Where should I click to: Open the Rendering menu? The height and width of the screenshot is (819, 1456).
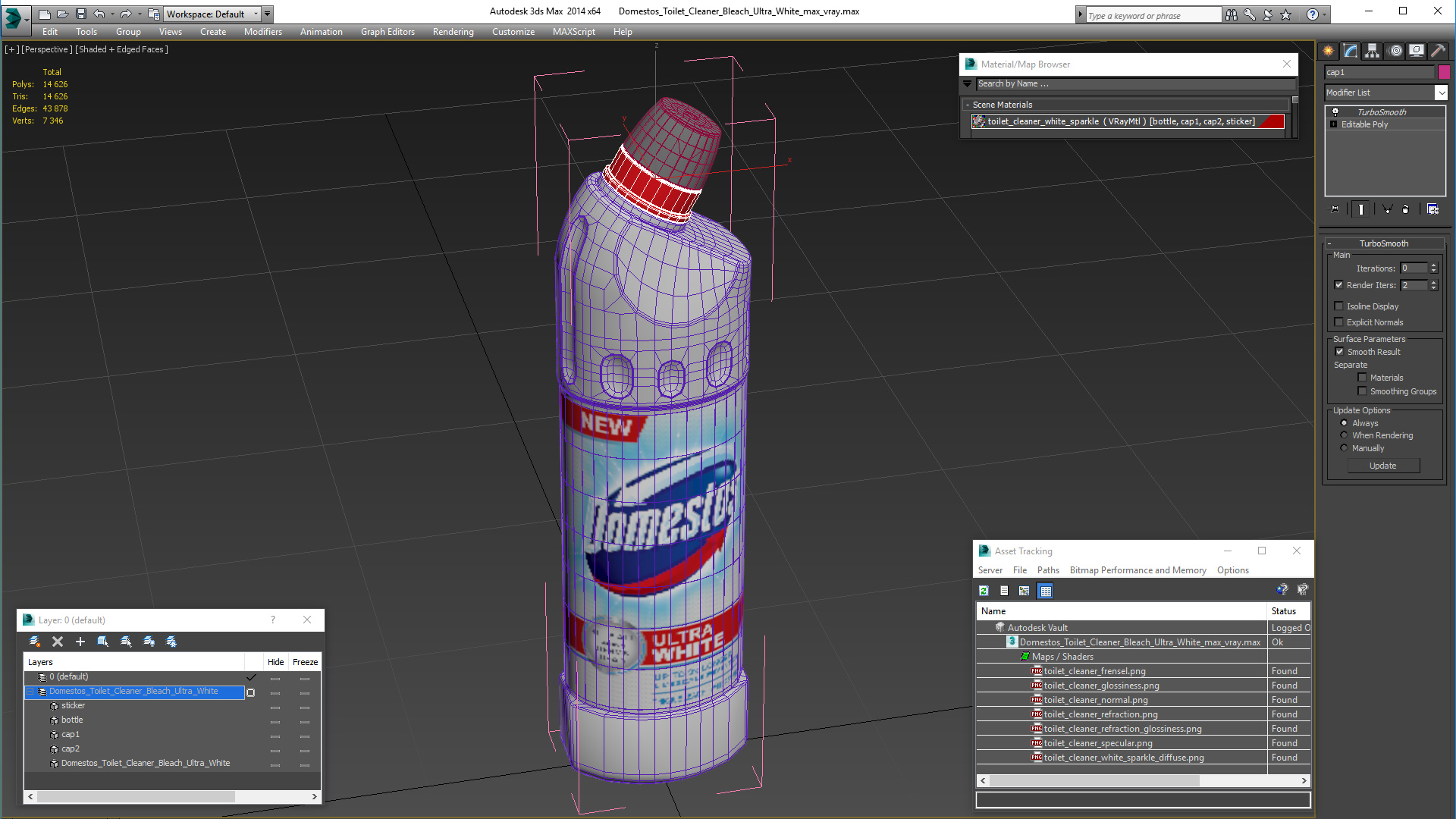pos(453,32)
